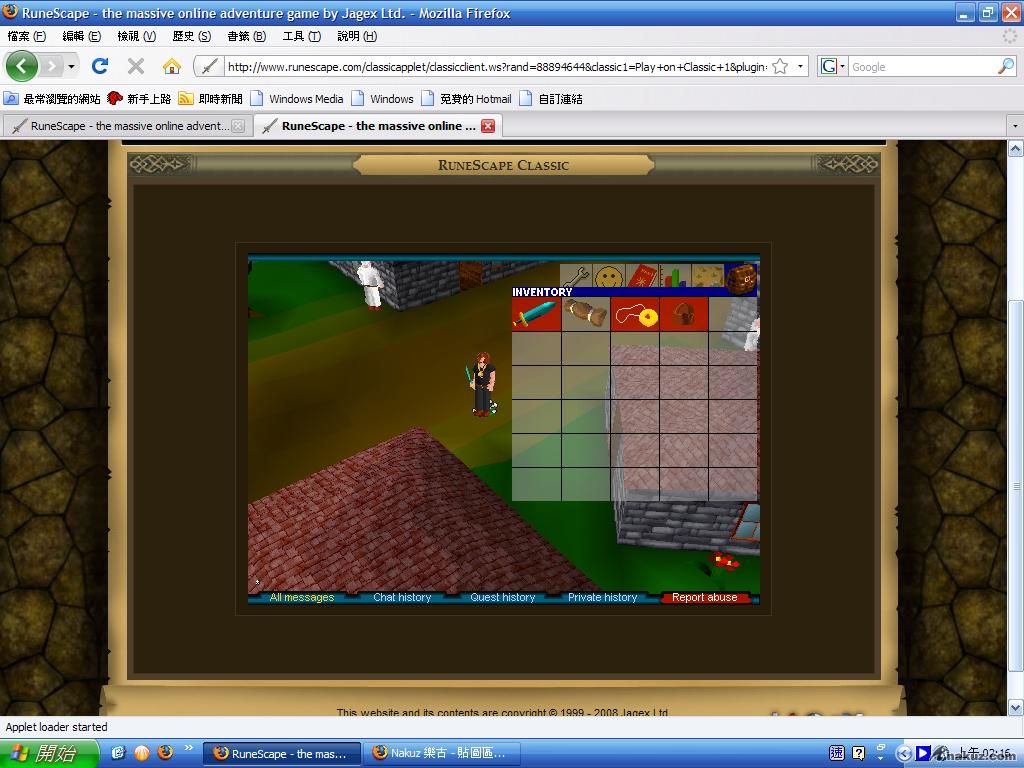This screenshot has height=768, width=1024.
Task: Open the 檢視 (V) menu
Action: coord(136,36)
